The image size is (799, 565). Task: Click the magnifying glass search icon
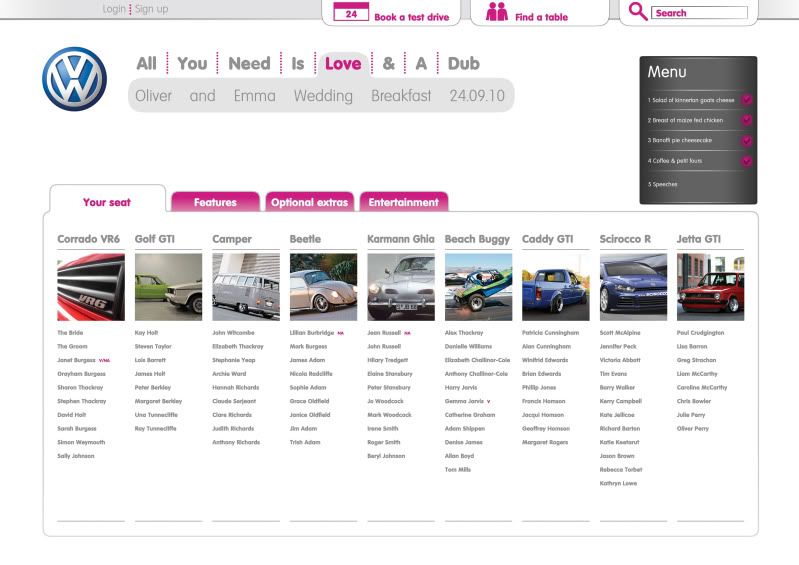(x=637, y=11)
